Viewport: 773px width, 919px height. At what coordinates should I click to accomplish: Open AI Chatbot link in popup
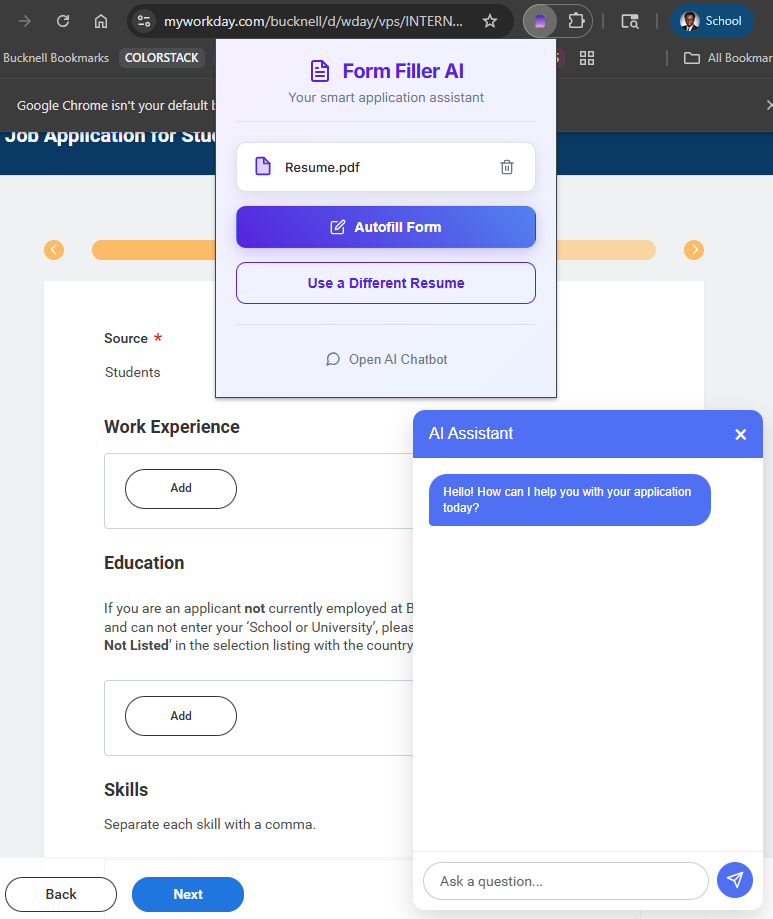(387, 359)
